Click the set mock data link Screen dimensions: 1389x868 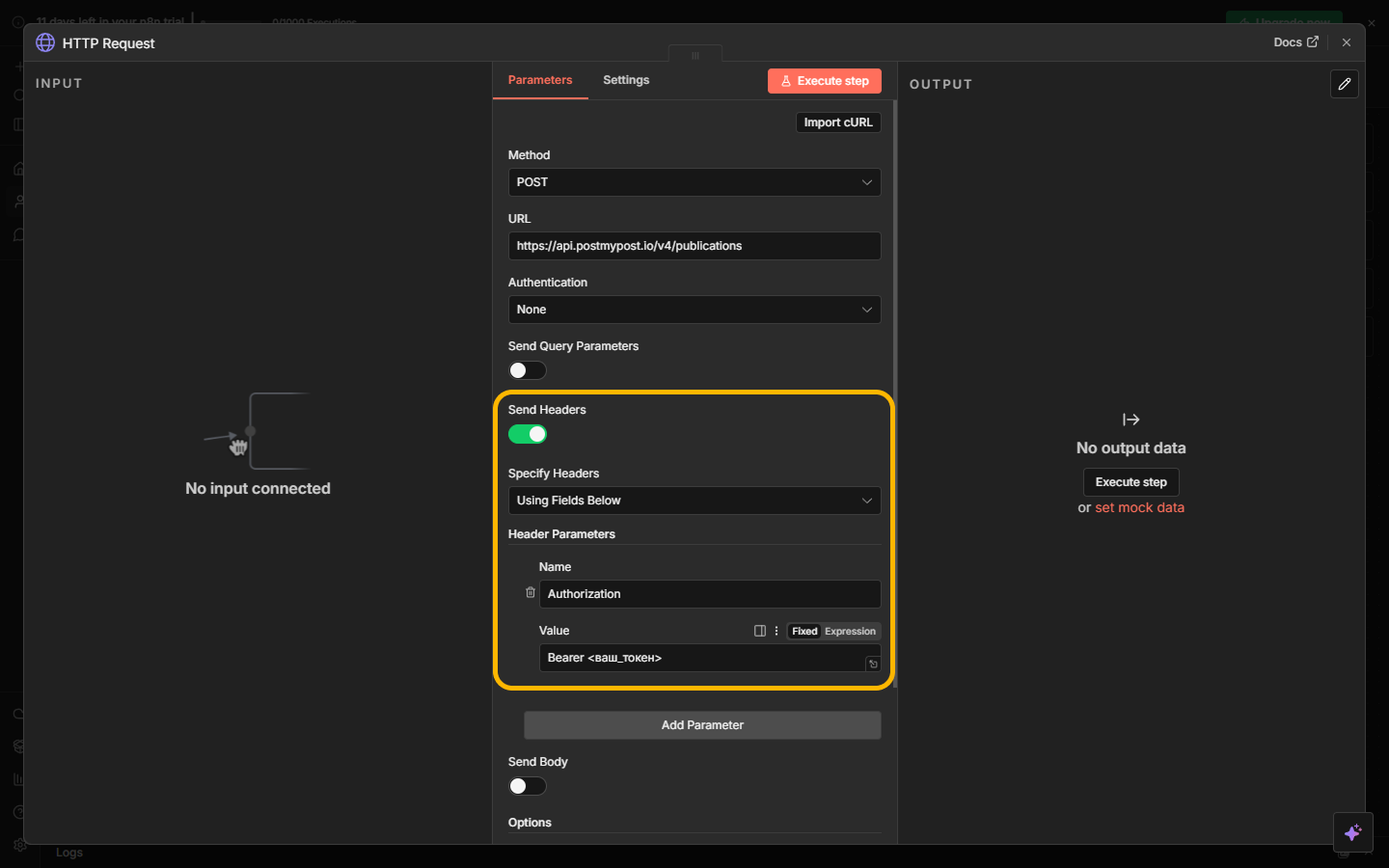[x=1139, y=507]
